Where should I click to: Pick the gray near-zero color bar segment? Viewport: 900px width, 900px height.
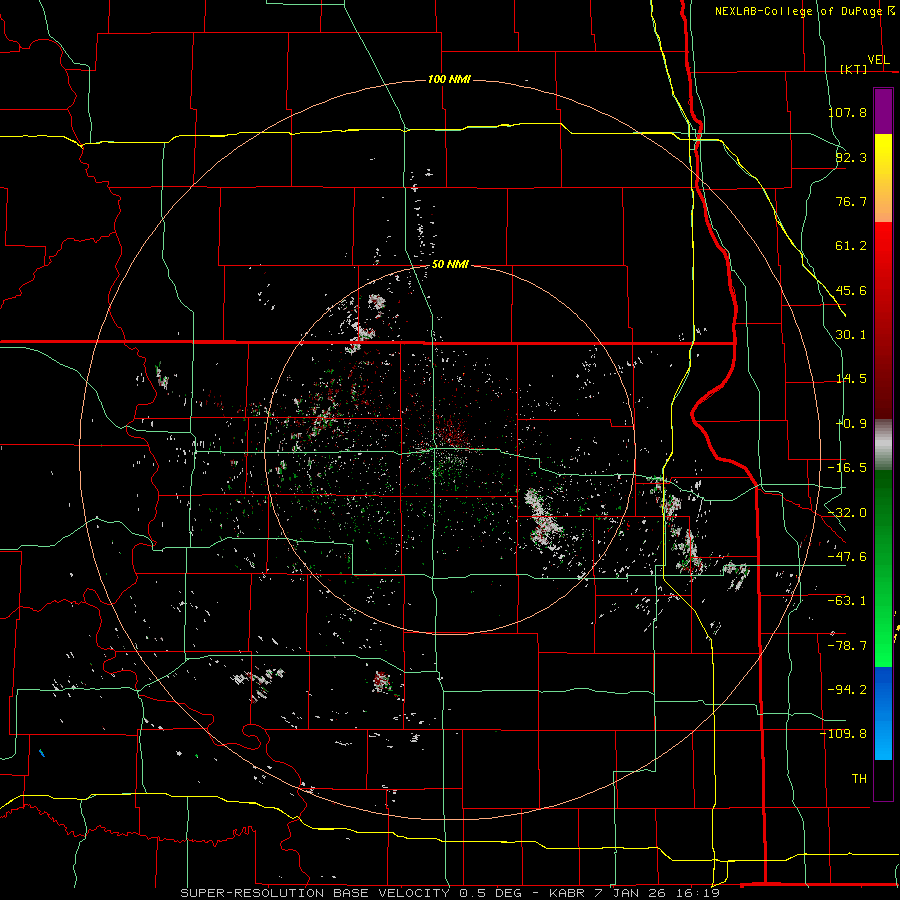click(883, 445)
